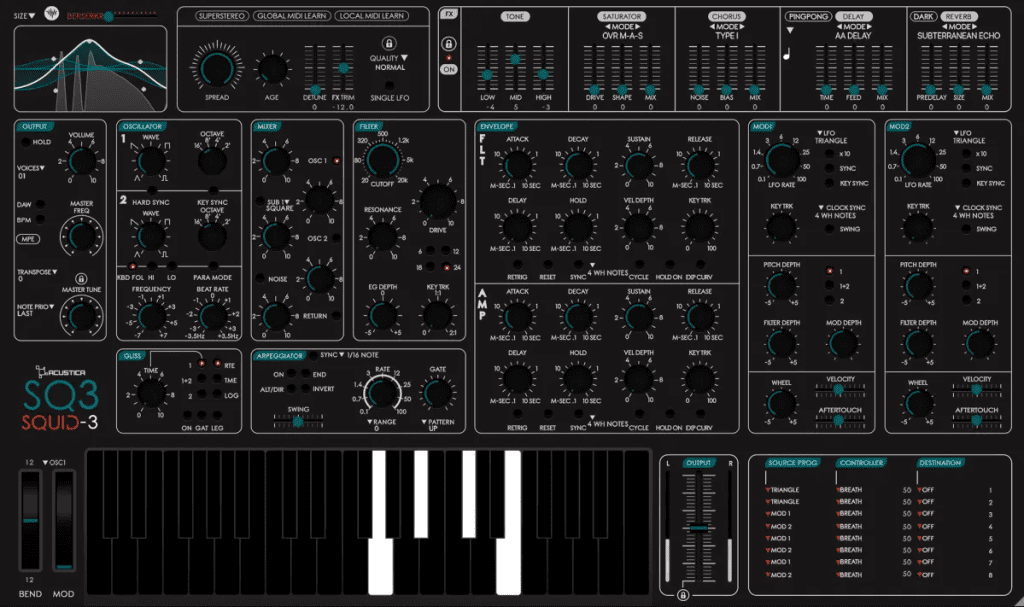Open the Size dropdown at top left
This screenshot has width=1024, height=607.
[x=24, y=15]
